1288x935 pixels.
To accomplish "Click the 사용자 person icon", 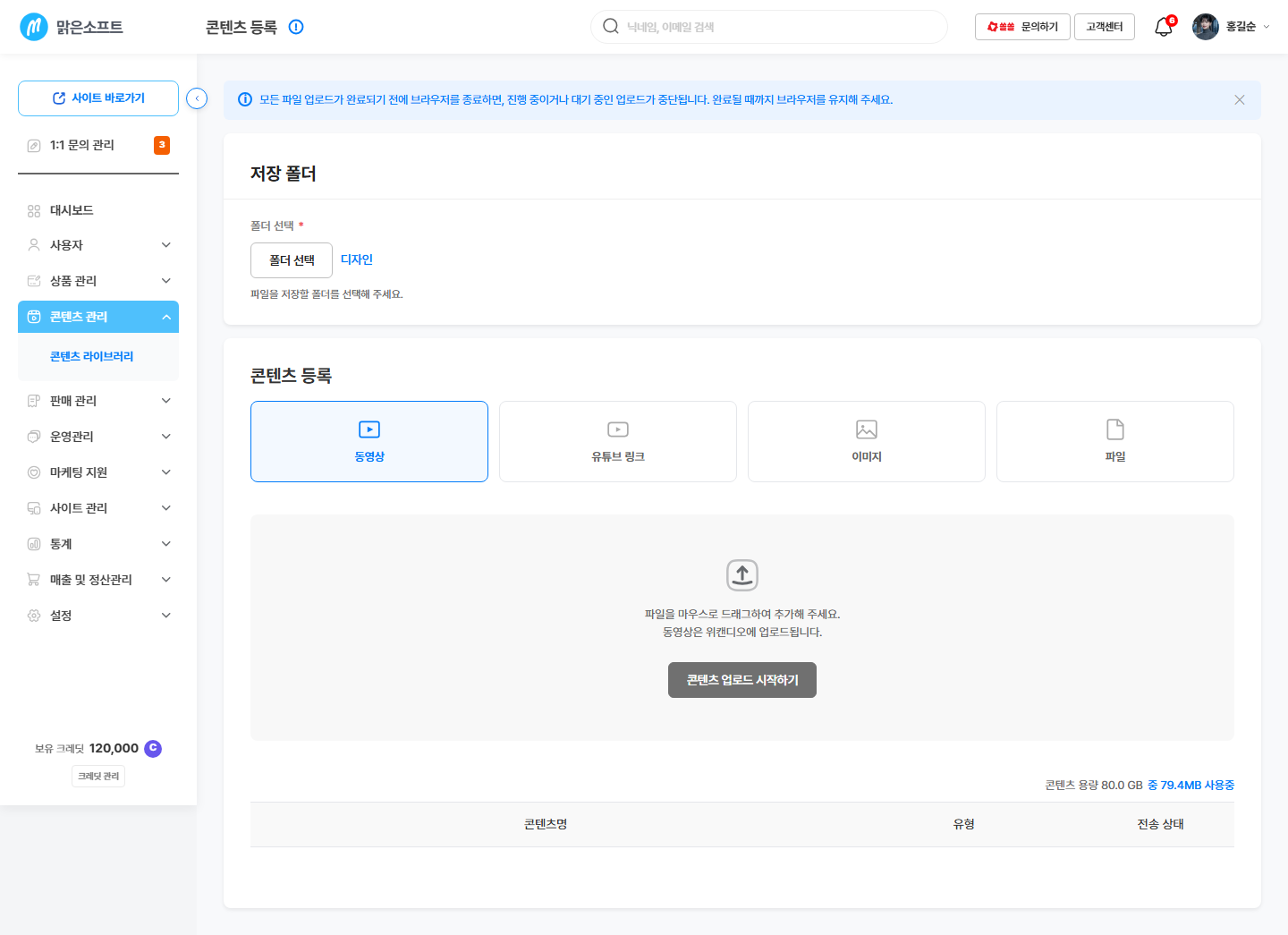I will point(34,245).
